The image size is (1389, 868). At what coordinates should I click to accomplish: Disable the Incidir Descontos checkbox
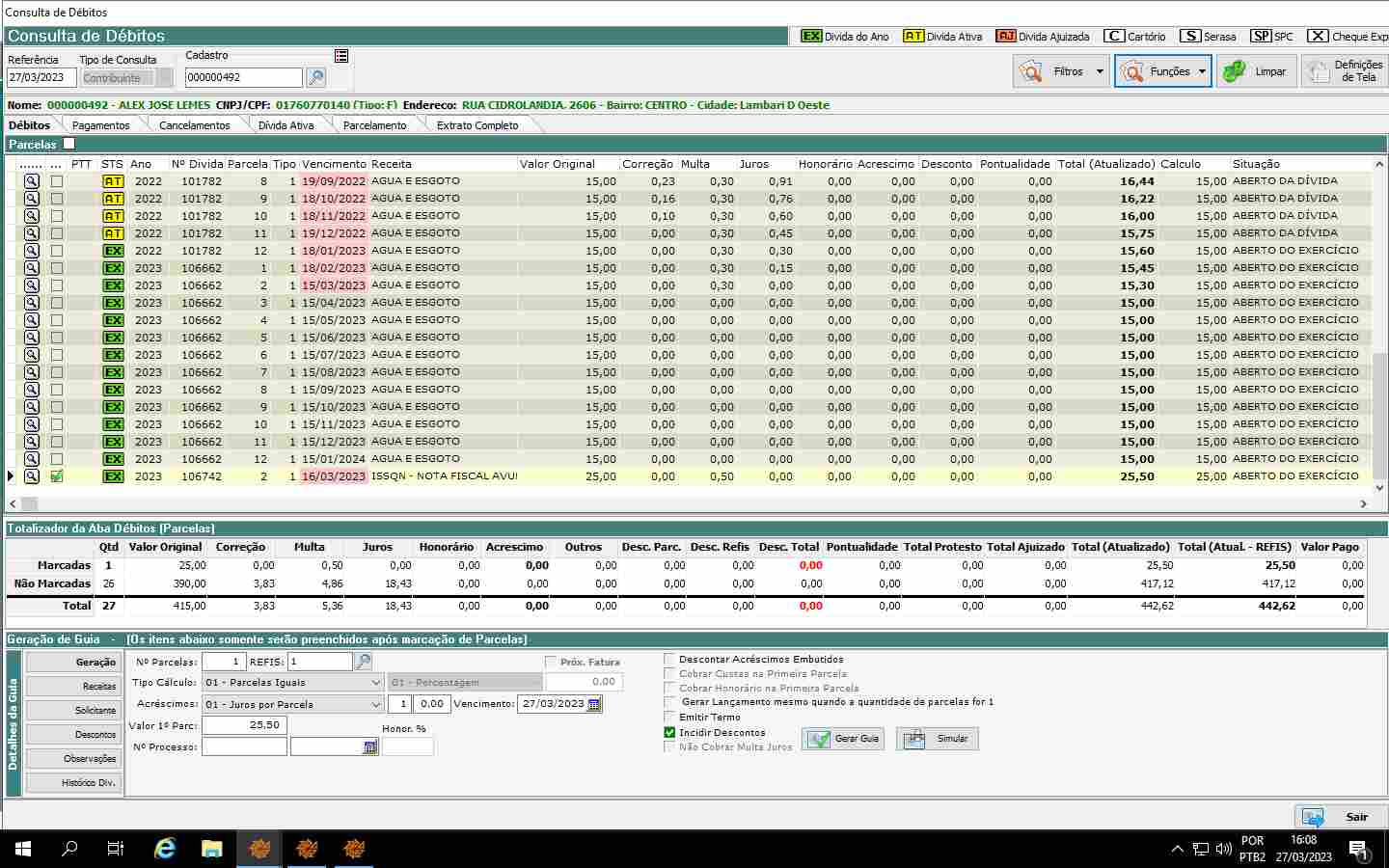669,733
